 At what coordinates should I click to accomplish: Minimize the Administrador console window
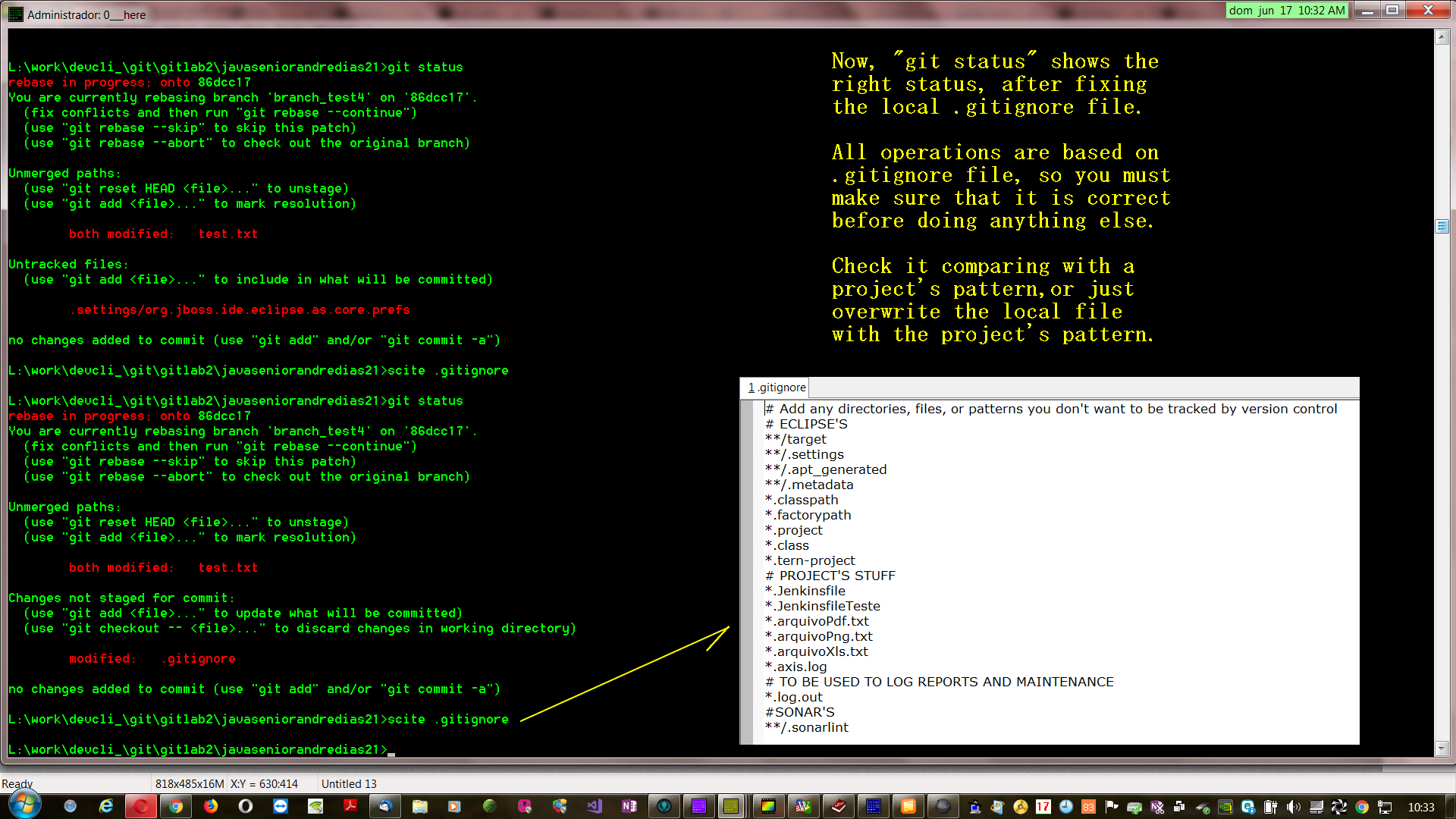click(x=1367, y=10)
